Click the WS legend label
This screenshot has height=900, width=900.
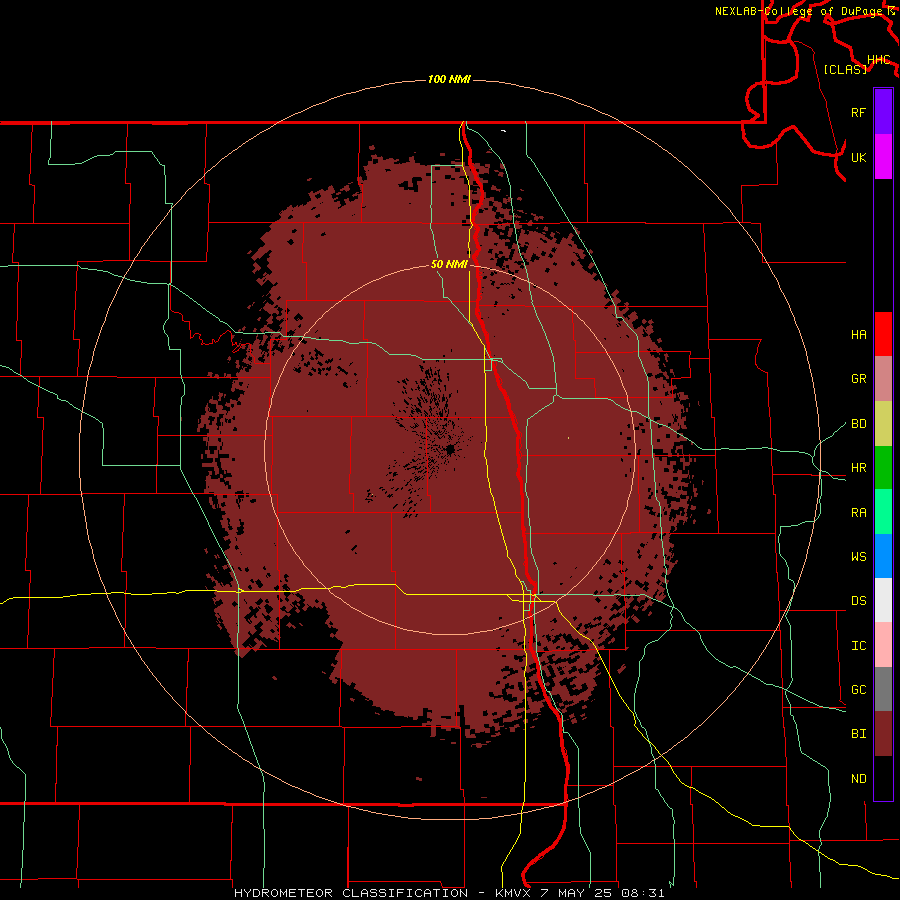(858, 557)
